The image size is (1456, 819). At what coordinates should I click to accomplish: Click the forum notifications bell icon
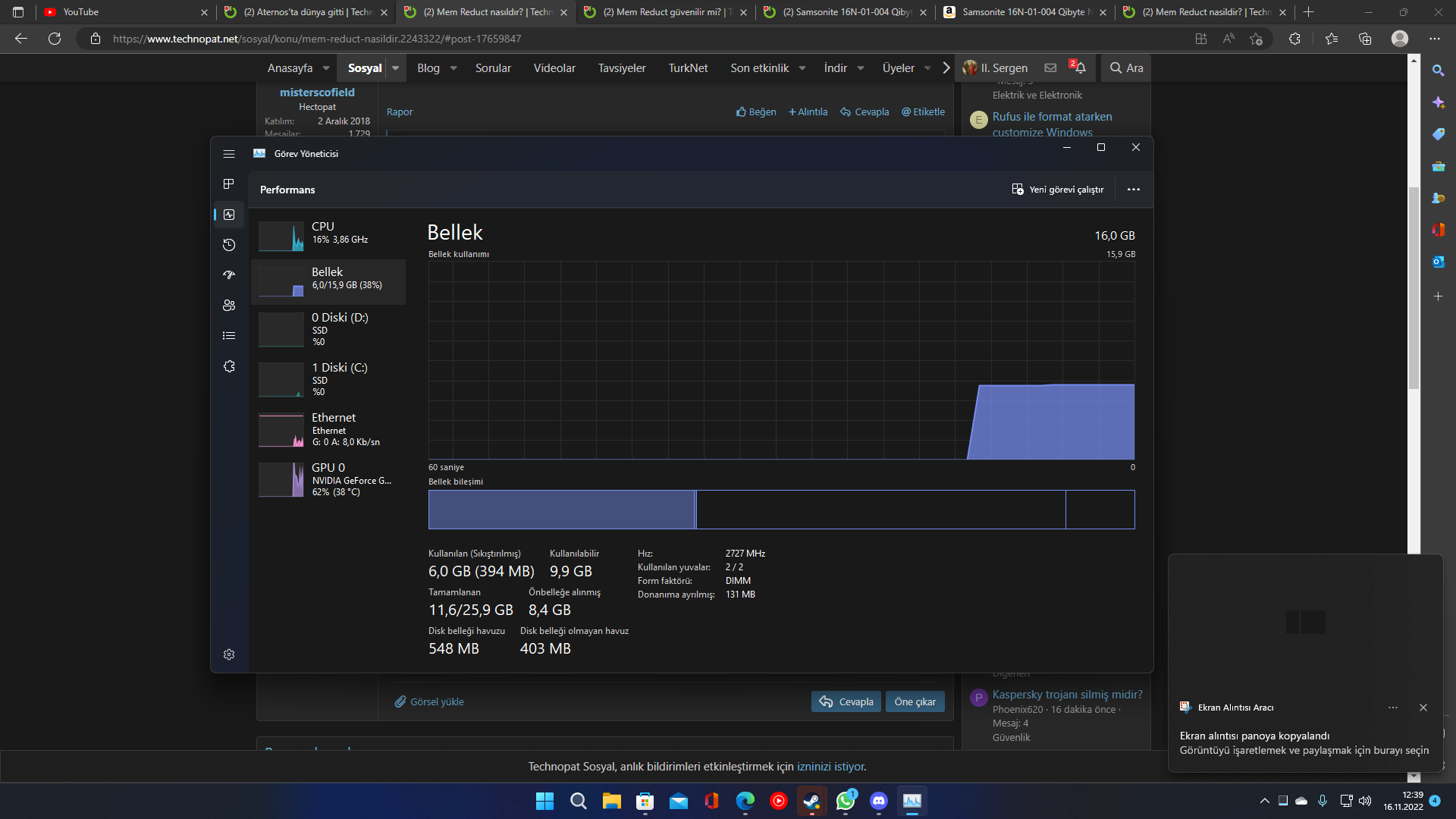click(1080, 67)
